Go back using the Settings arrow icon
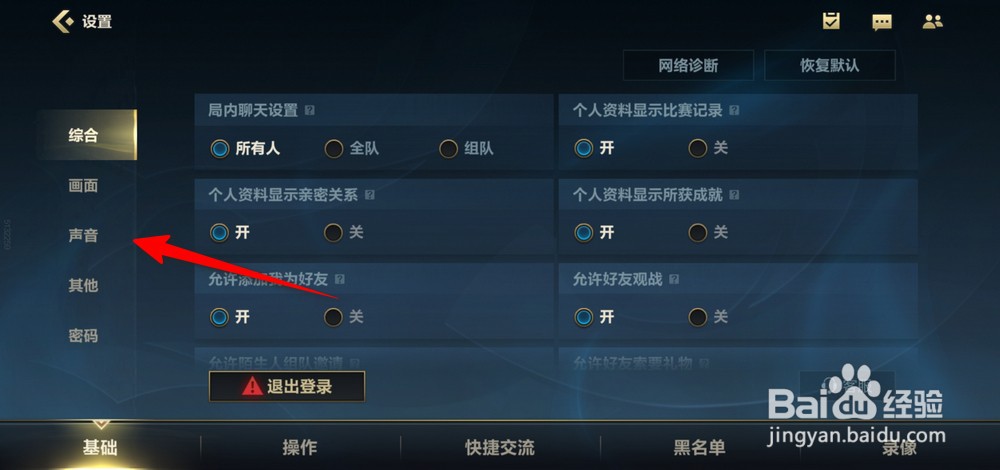Viewport: 1000px width, 470px height. (64, 22)
